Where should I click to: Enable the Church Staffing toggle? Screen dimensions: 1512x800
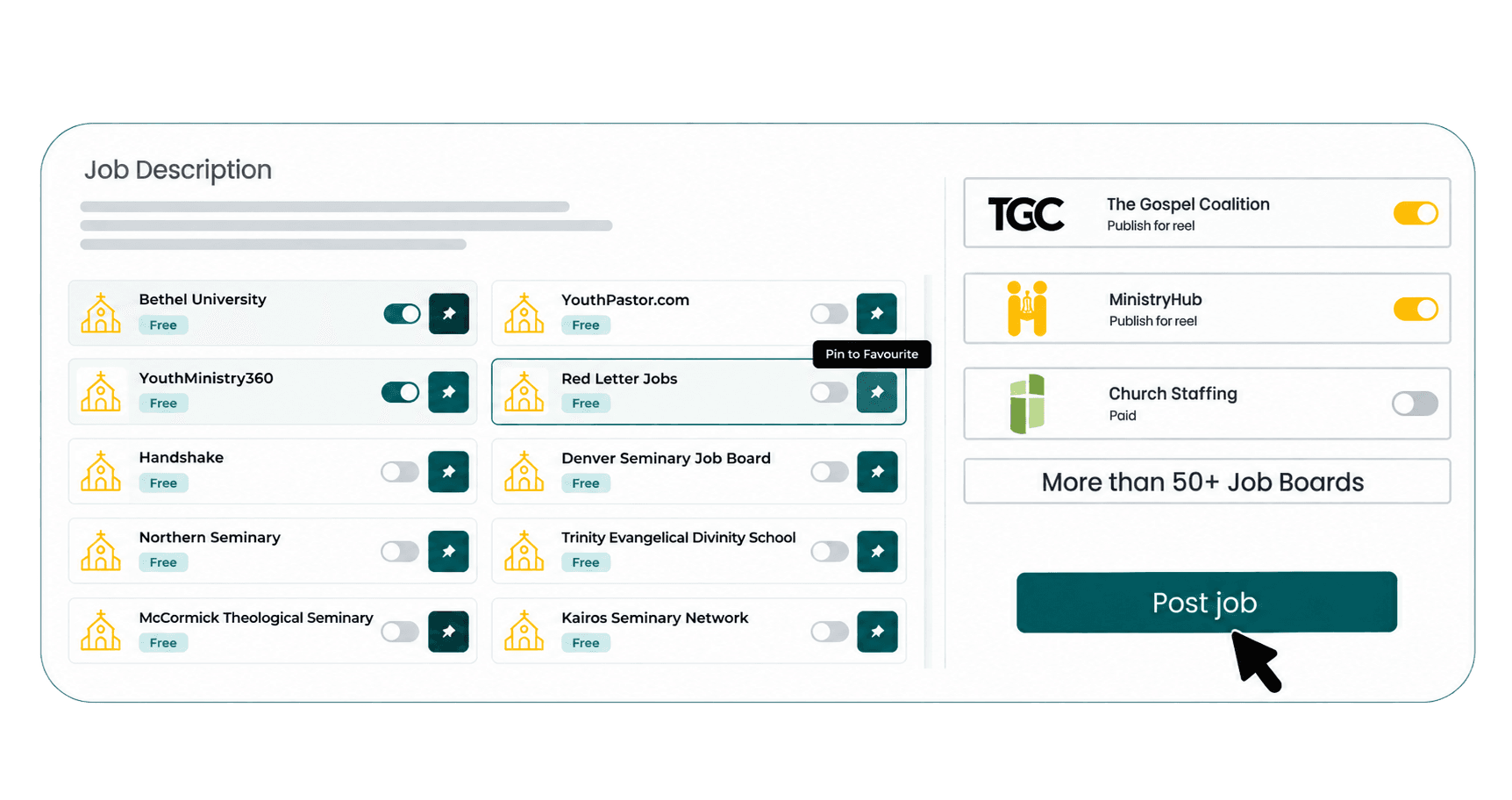1415,404
